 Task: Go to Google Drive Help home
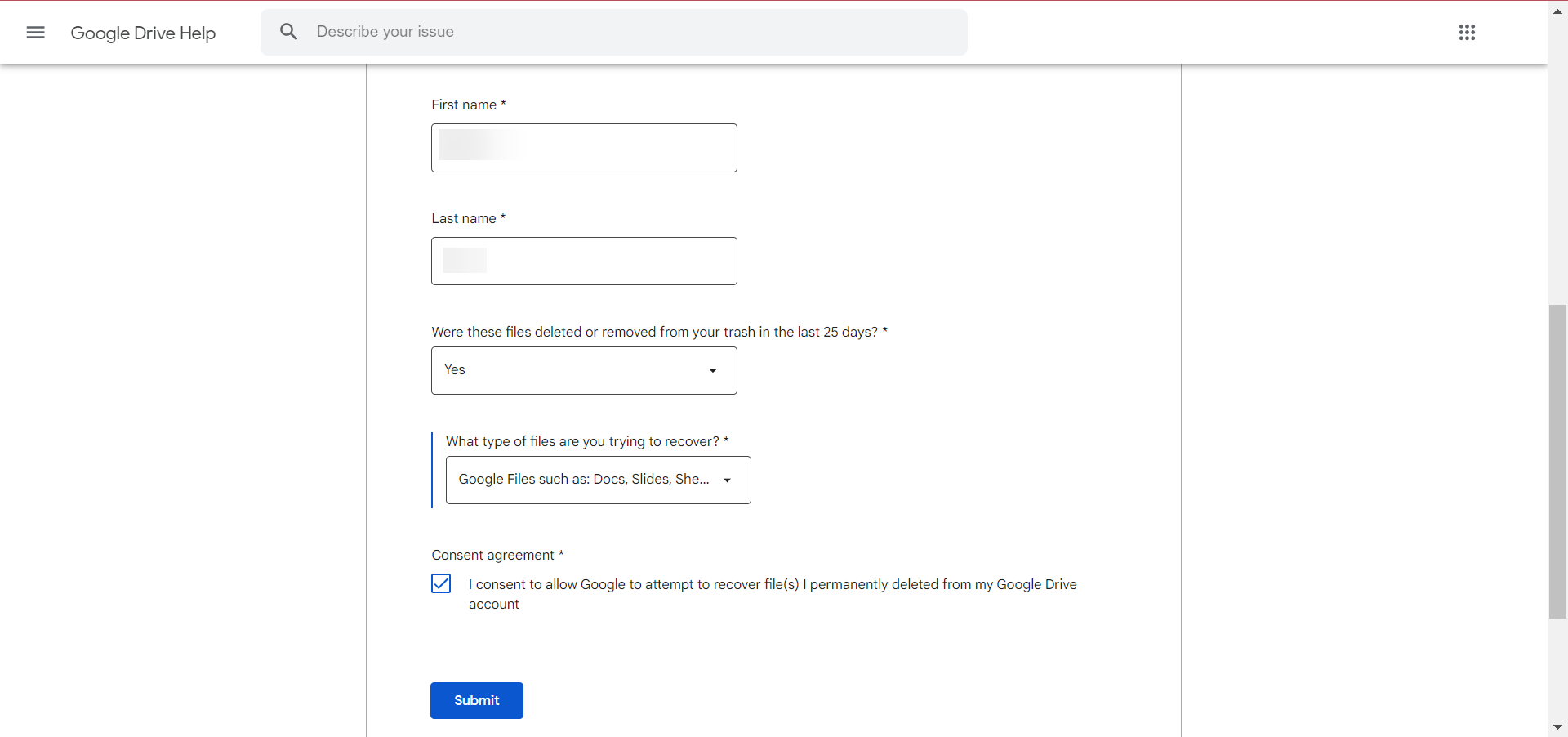click(x=143, y=33)
